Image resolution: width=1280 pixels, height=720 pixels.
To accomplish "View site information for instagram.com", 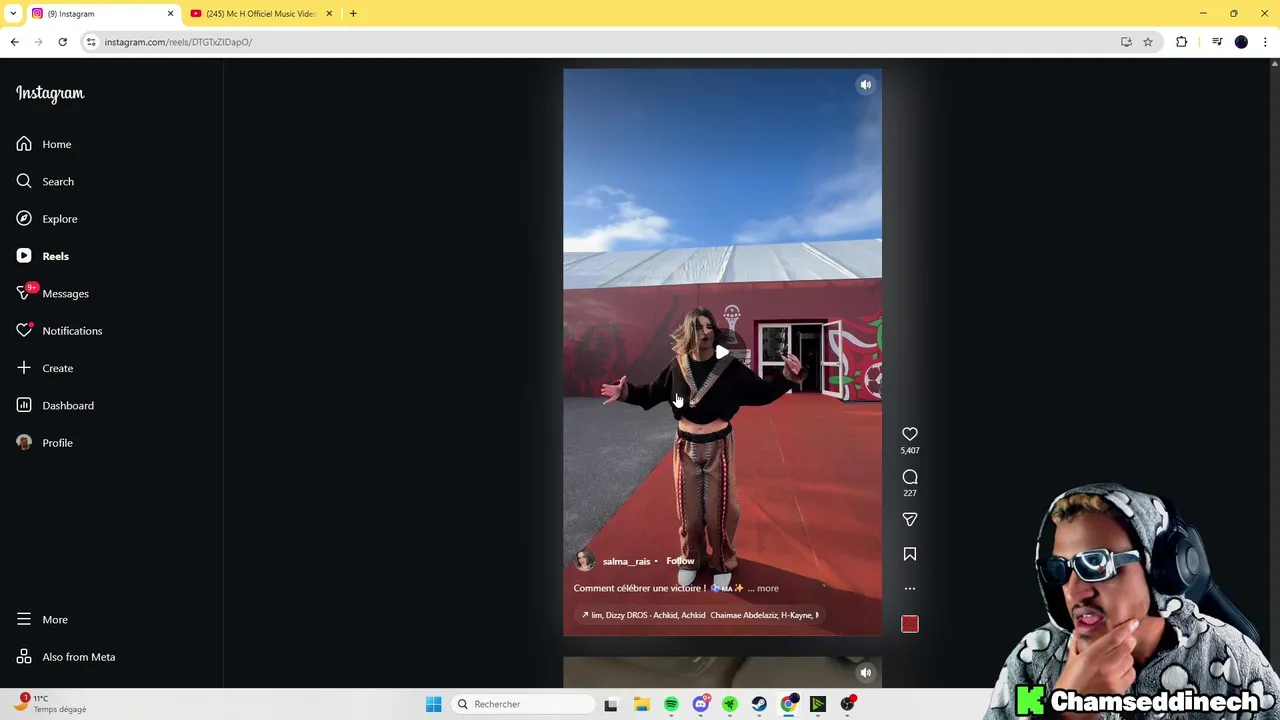I will click(x=91, y=42).
